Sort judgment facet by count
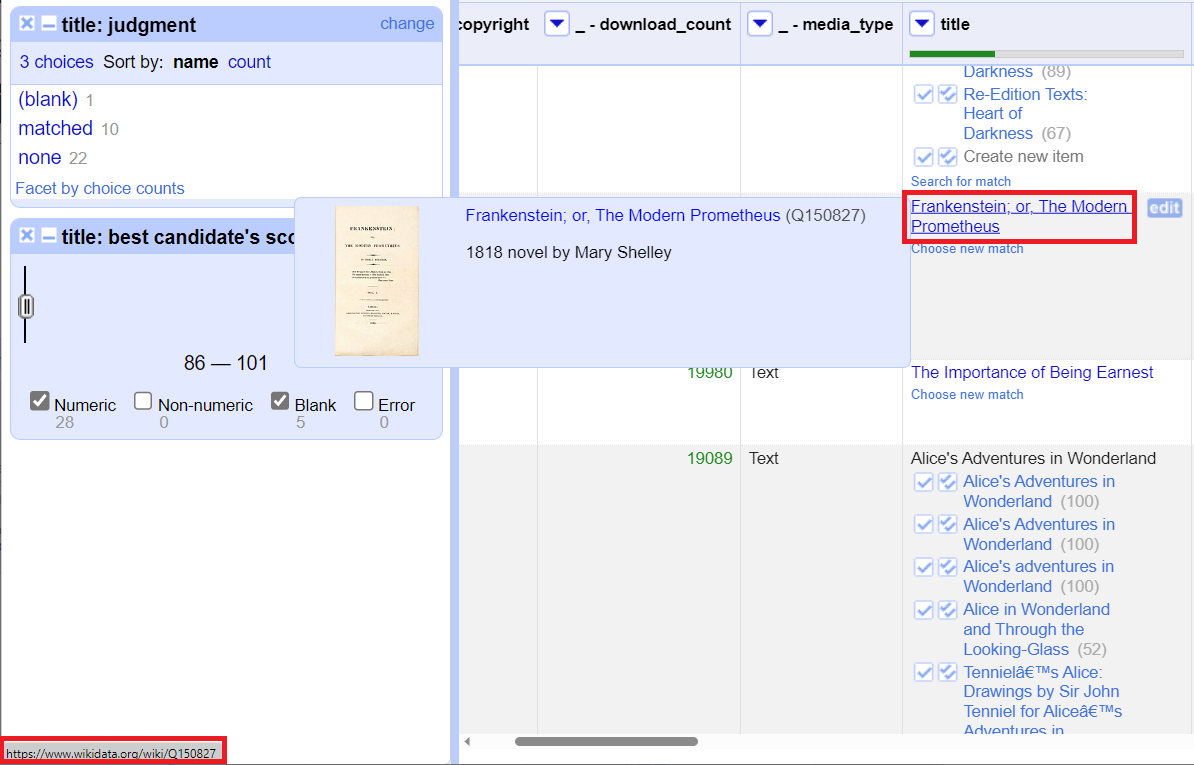 (249, 62)
